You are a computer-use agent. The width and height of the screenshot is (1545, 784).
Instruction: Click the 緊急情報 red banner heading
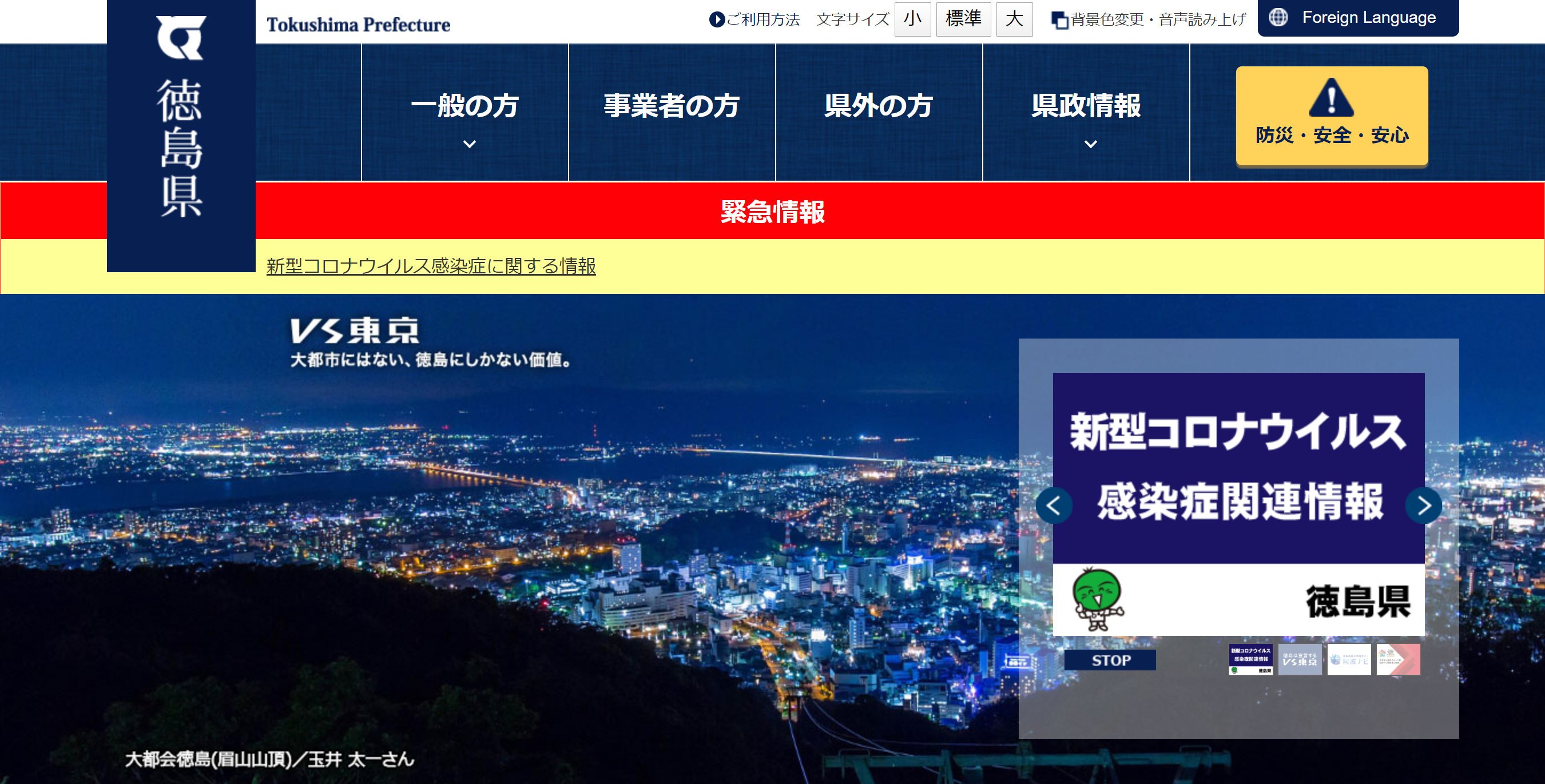coord(772,212)
